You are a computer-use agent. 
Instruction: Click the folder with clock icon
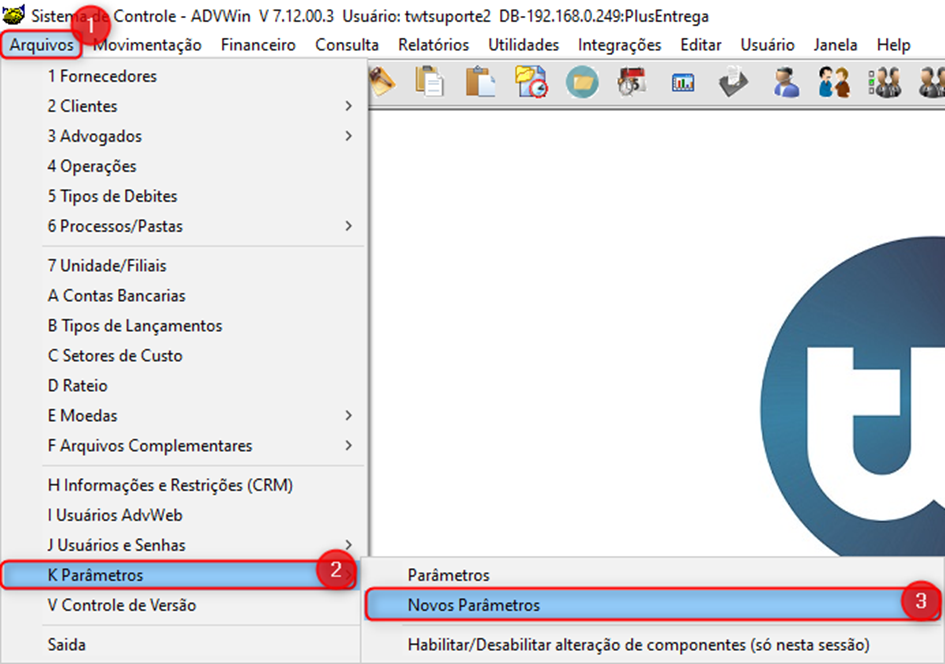pos(531,81)
